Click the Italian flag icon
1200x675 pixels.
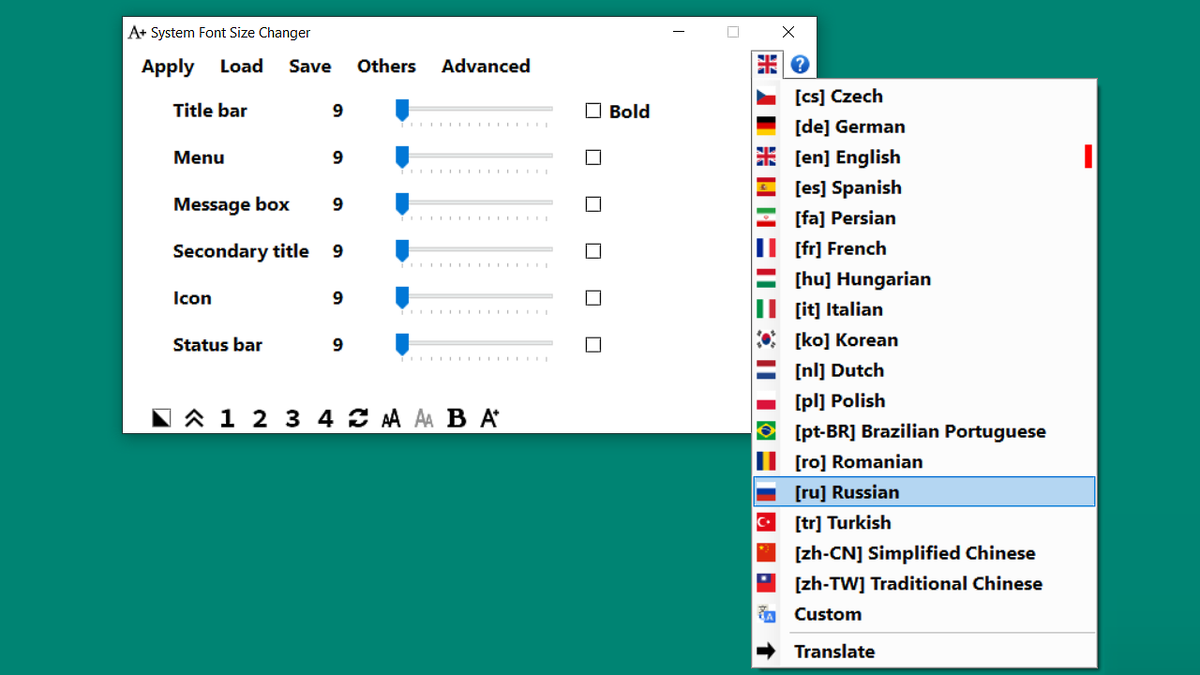tap(766, 310)
